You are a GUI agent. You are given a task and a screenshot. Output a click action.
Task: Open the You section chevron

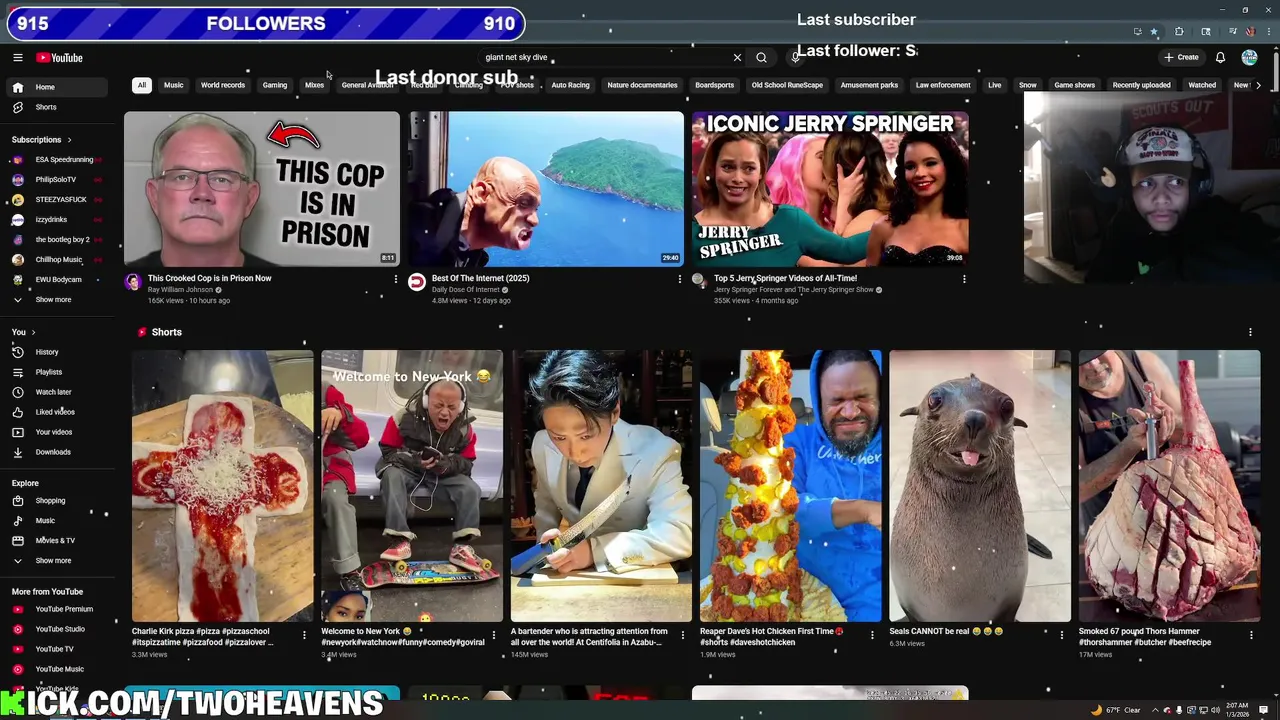[x=33, y=332]
